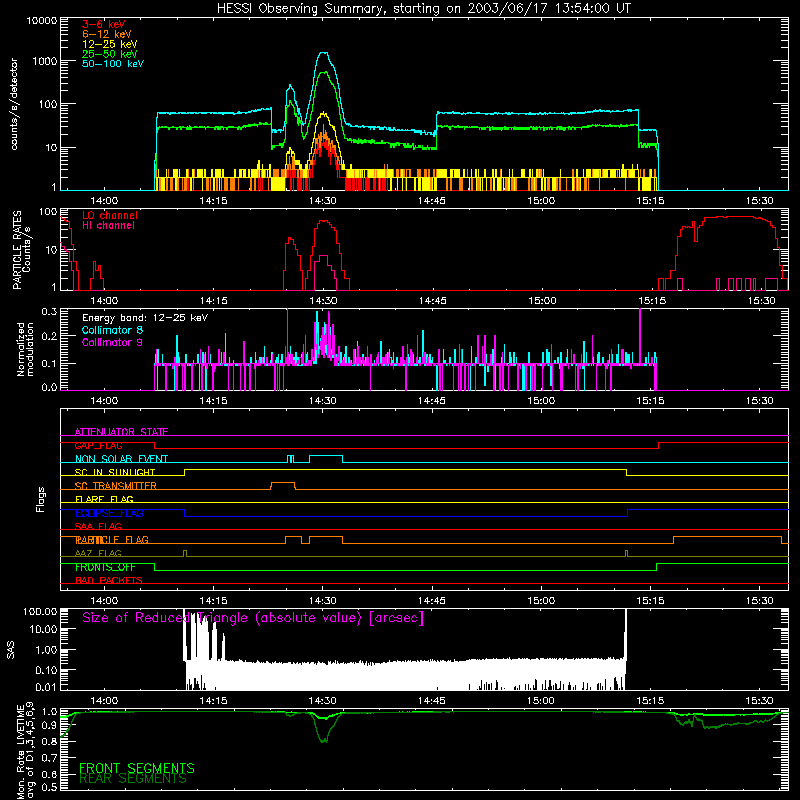
Task: Click the 0.9 value on livetime axis
Action: click(49, 726)
